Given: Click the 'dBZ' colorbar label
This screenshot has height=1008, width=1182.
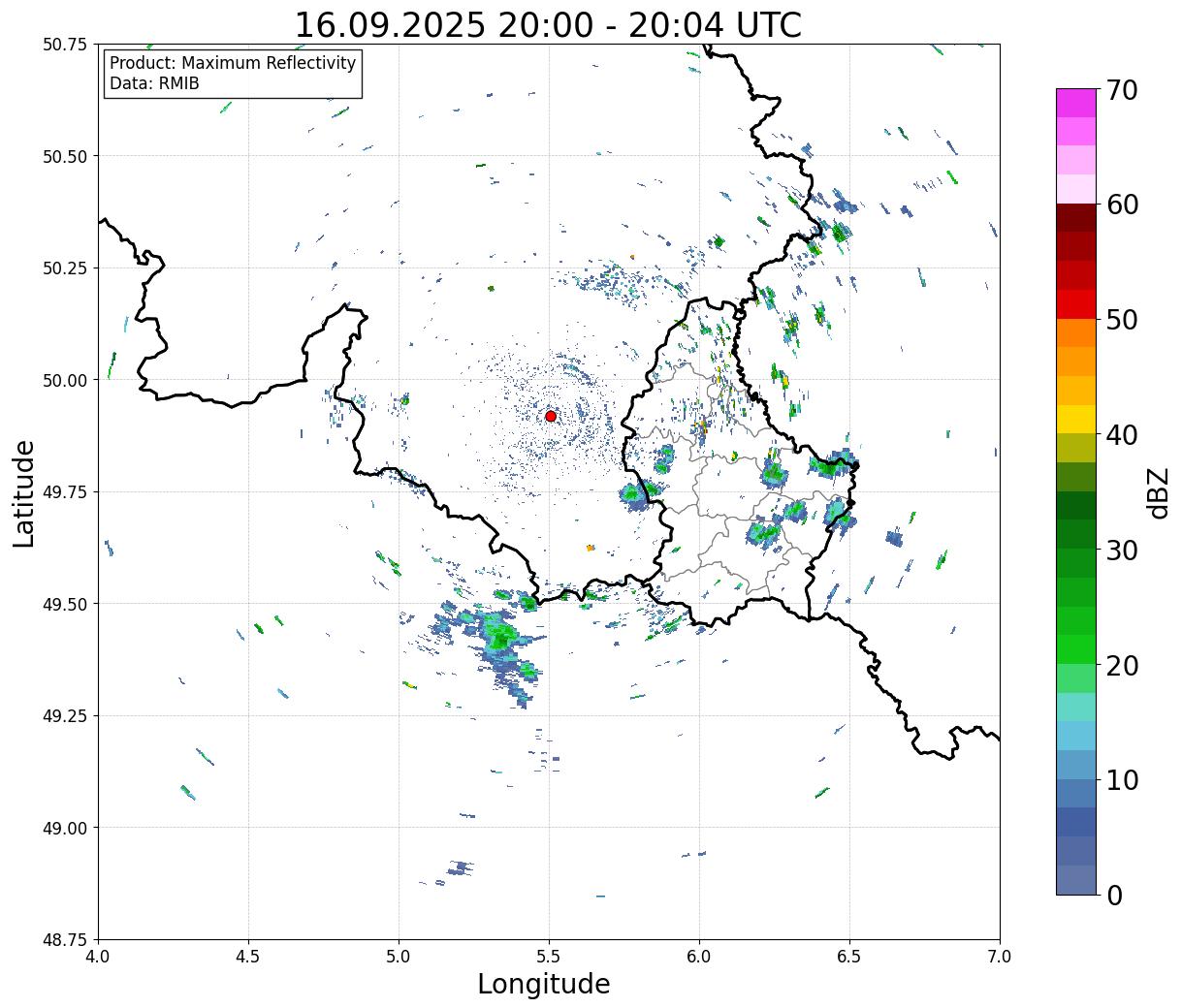Looking at the screenshot, I should tap(1159, 492).
